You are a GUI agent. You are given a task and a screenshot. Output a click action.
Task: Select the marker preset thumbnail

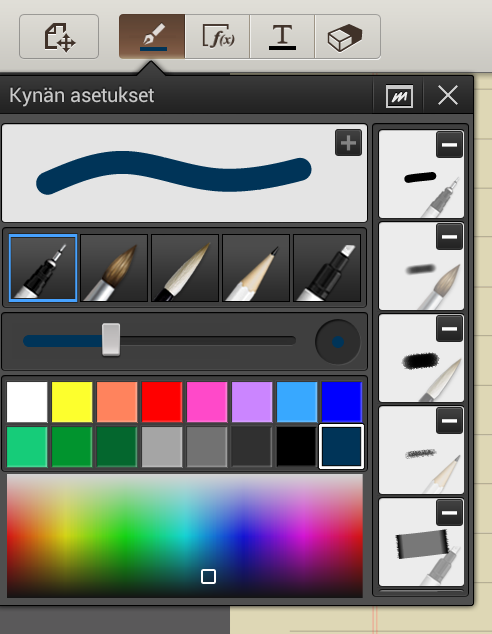[421, 542]
